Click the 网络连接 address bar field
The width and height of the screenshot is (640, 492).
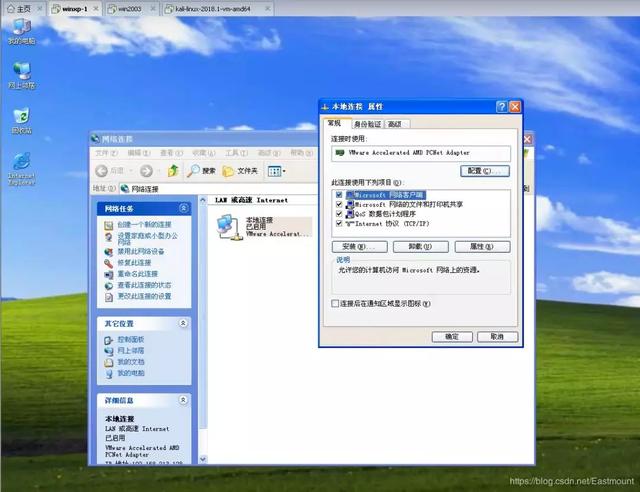(218, 189)
